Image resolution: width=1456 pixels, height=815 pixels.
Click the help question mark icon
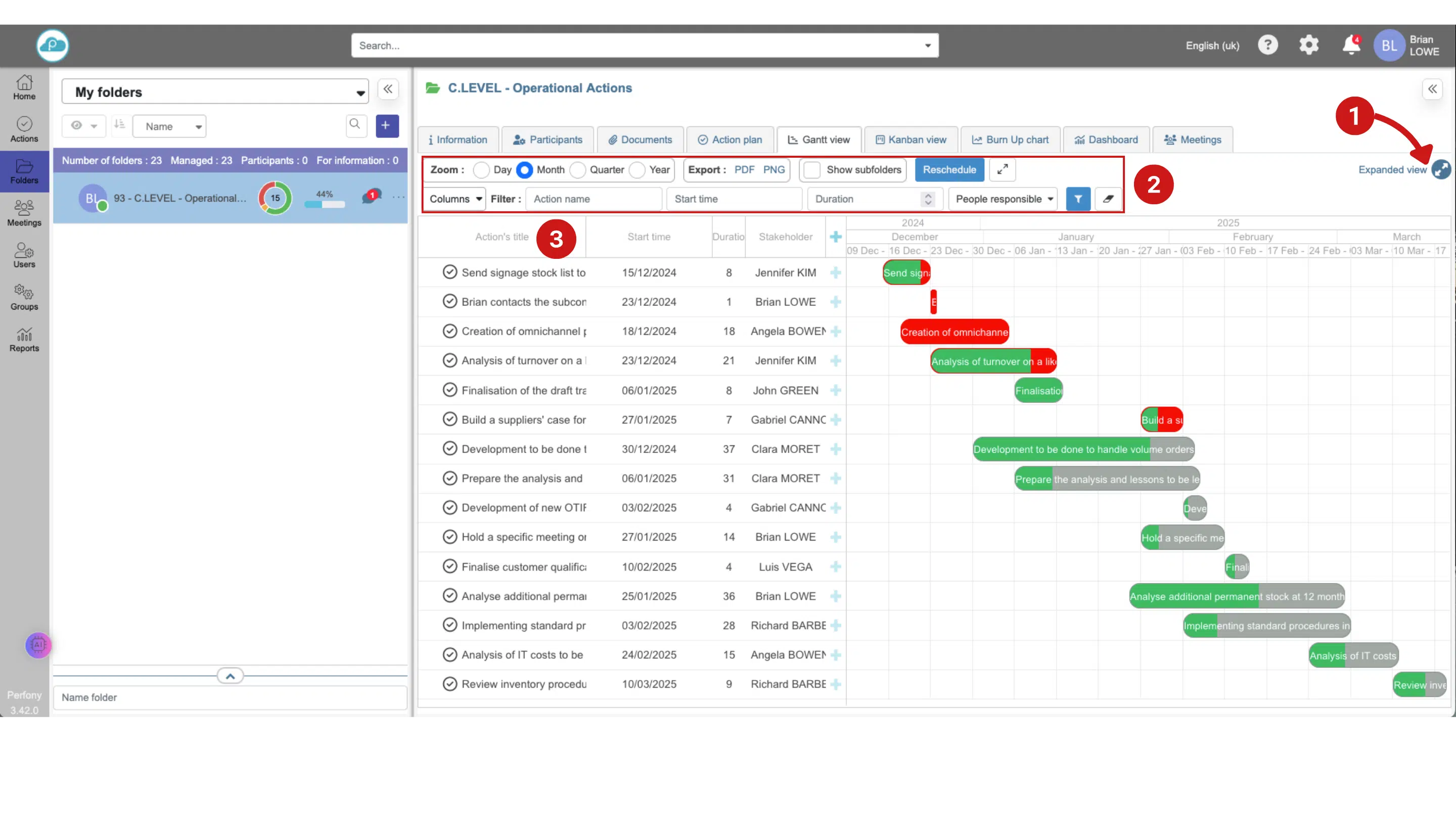1268,44
